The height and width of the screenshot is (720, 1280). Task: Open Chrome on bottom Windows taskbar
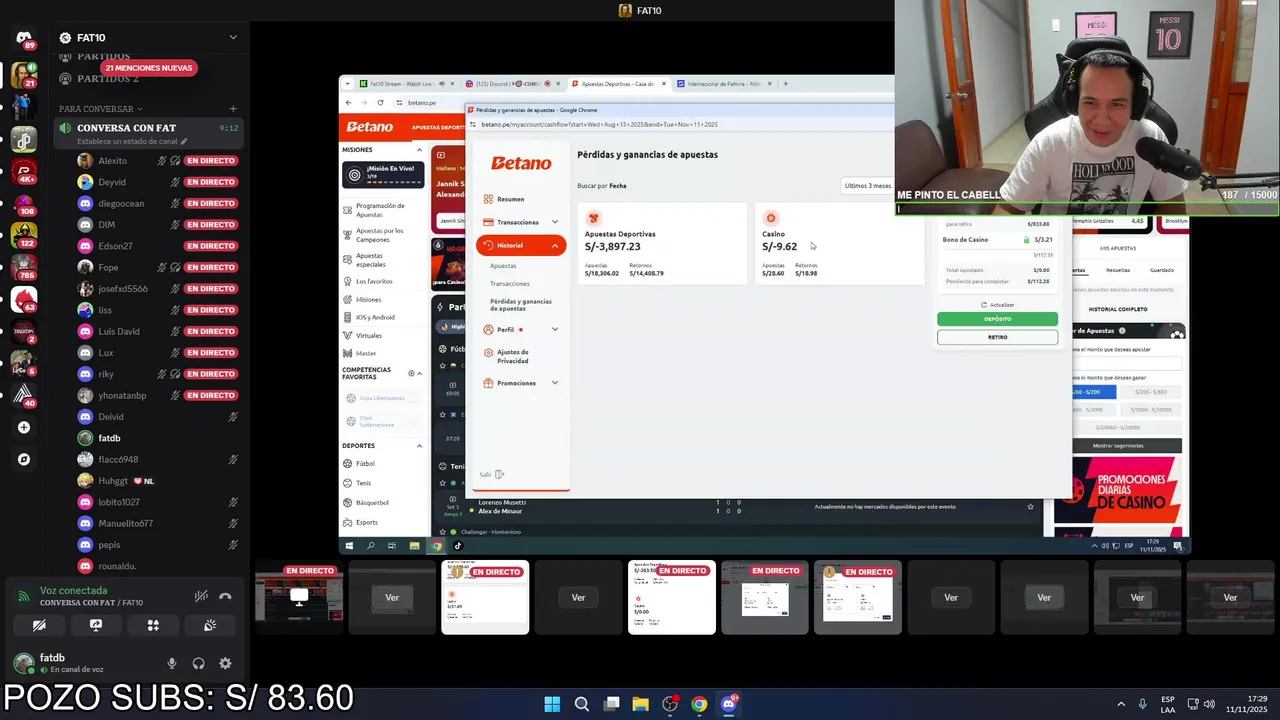click(699, 704)
